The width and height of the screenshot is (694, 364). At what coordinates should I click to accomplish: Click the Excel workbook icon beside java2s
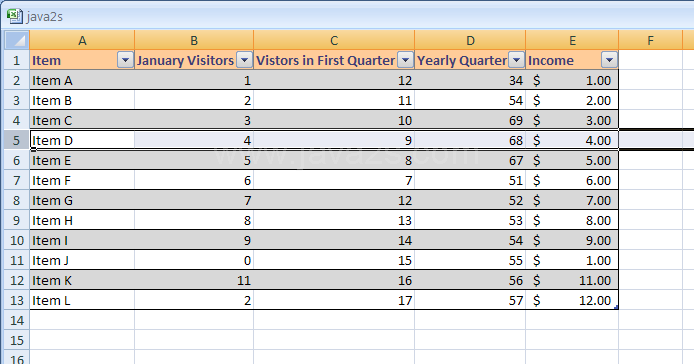pos(15,16)
